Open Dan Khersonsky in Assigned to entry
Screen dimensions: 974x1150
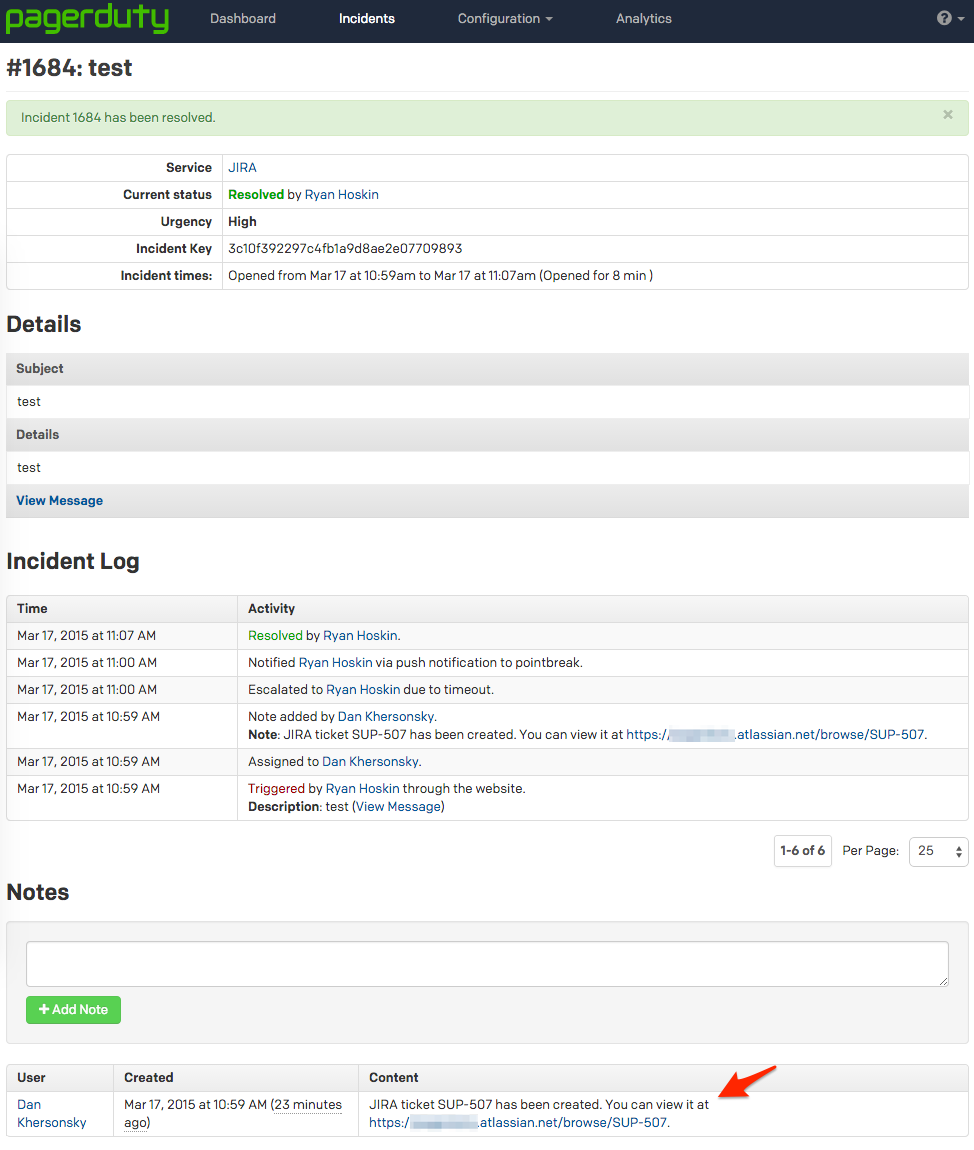[370, 761]
